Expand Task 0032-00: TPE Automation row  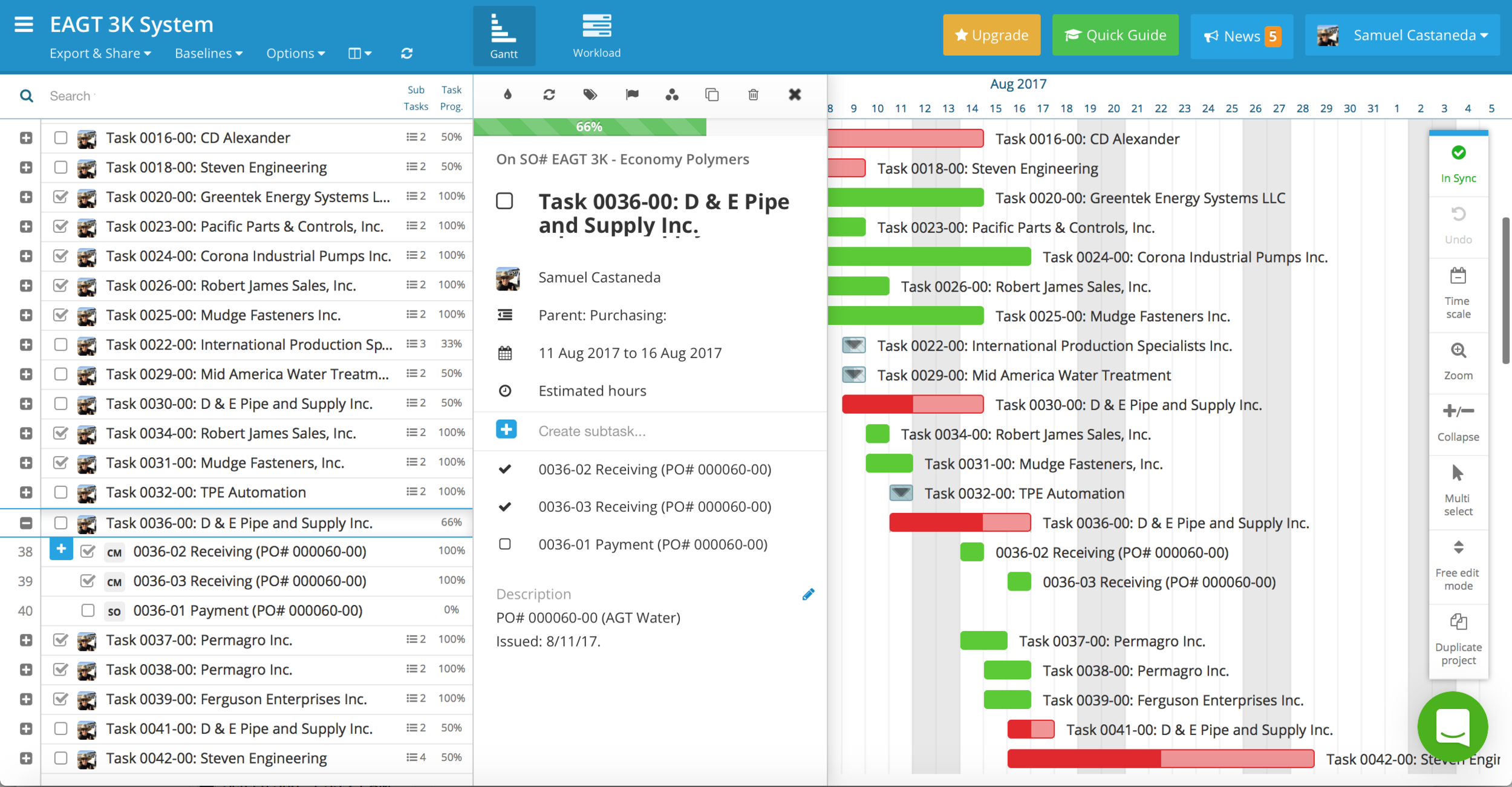[26, 492]
